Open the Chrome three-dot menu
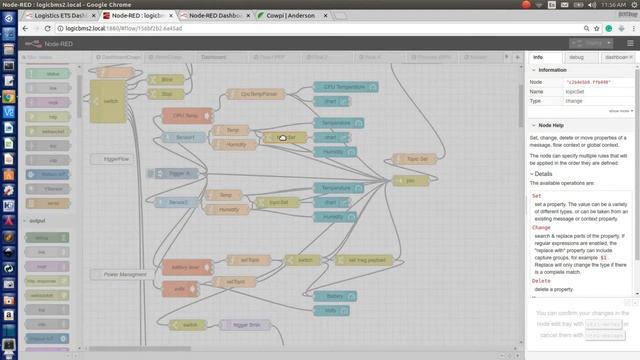The image size is (640, 360). [x=633, y=29]
